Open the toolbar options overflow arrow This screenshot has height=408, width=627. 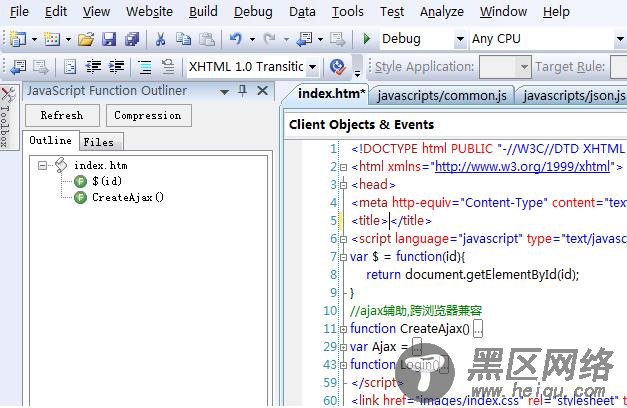[x=357, y=72]
